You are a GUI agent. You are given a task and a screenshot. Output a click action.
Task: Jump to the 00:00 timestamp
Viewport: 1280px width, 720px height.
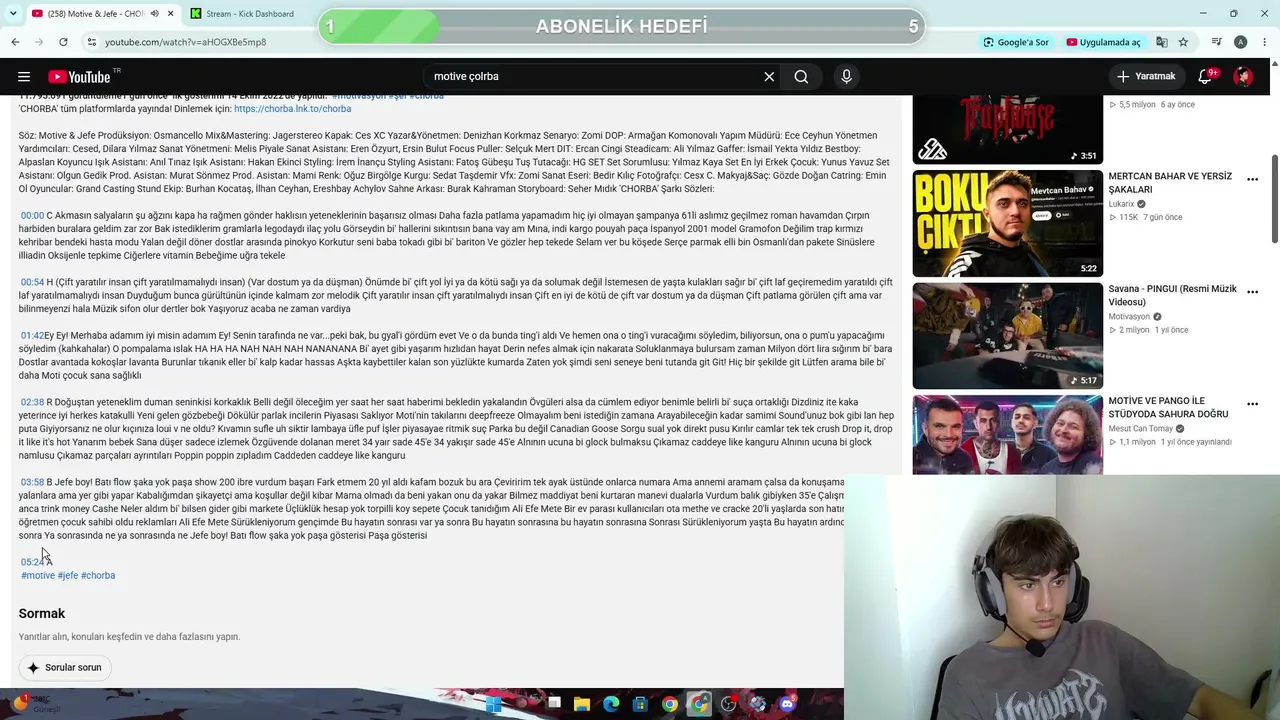tap(32, 215)
